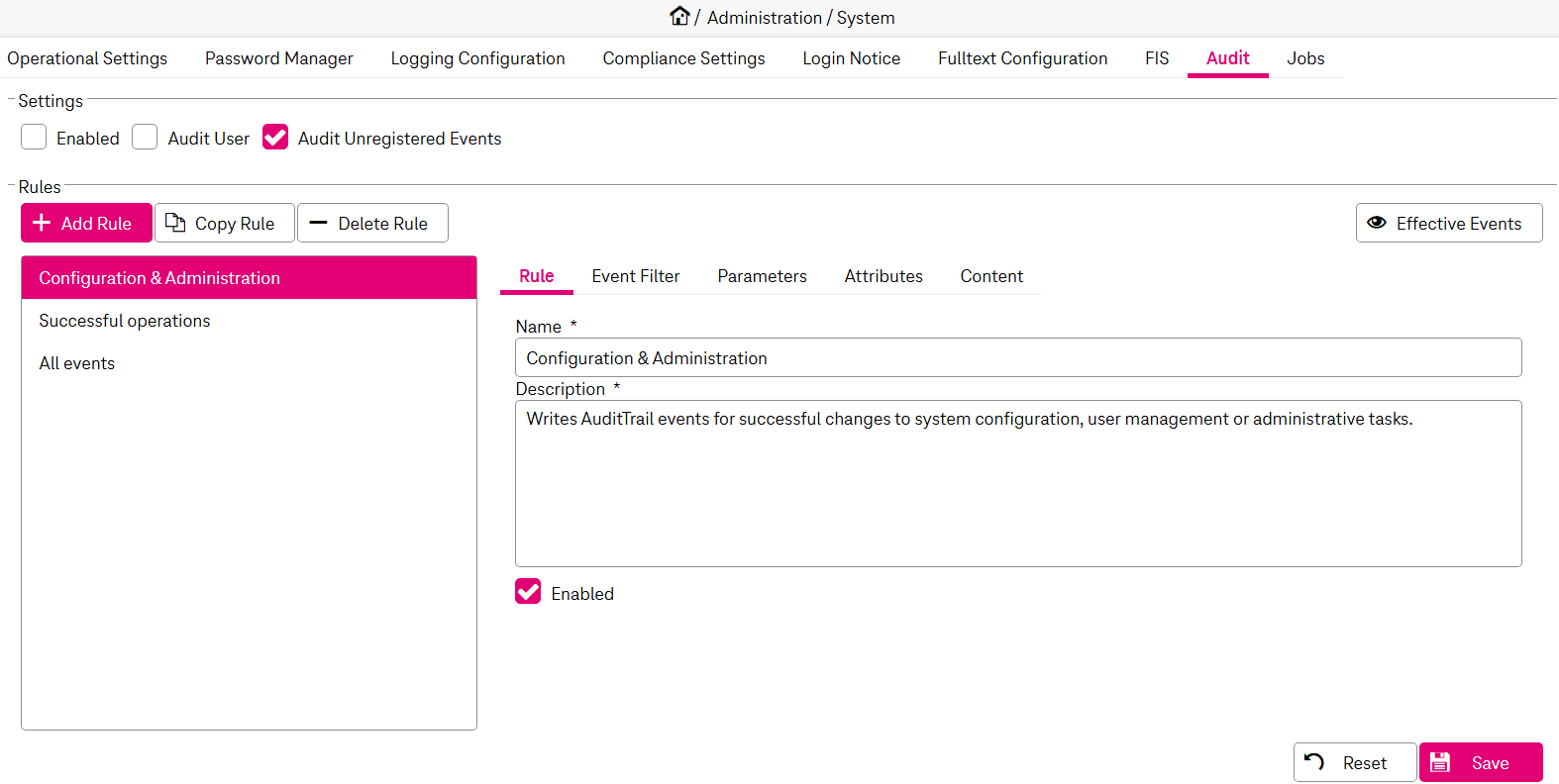The width and height of the screenshot is (1559, 784).
Task: Disable the rule's Enabled checkbox
Action: pos(528,592)
